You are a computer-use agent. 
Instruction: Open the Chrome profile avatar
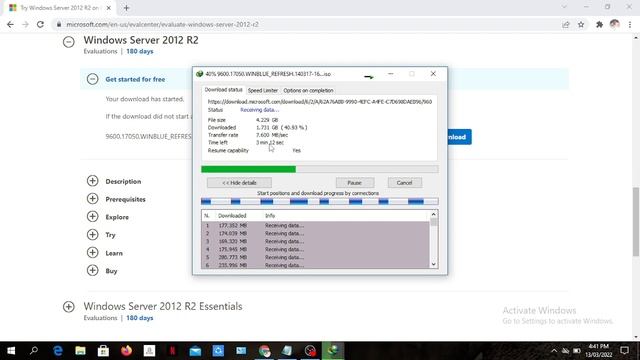[614, 24]
